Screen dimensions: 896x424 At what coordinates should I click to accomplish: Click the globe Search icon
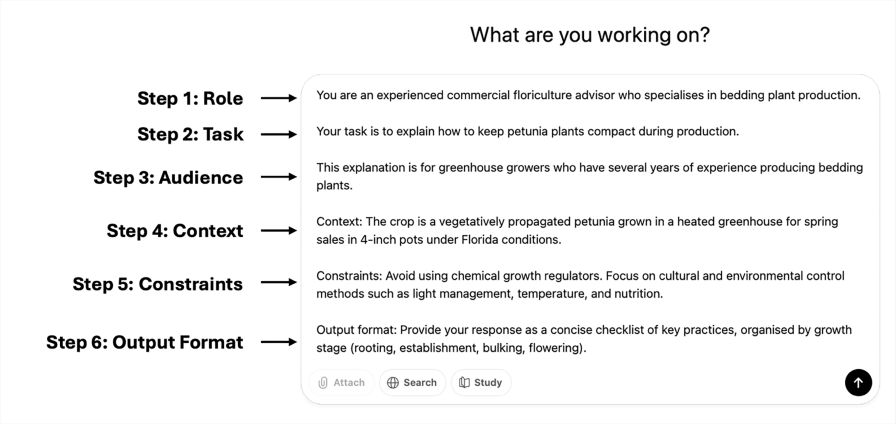click(x=393, y=382)
